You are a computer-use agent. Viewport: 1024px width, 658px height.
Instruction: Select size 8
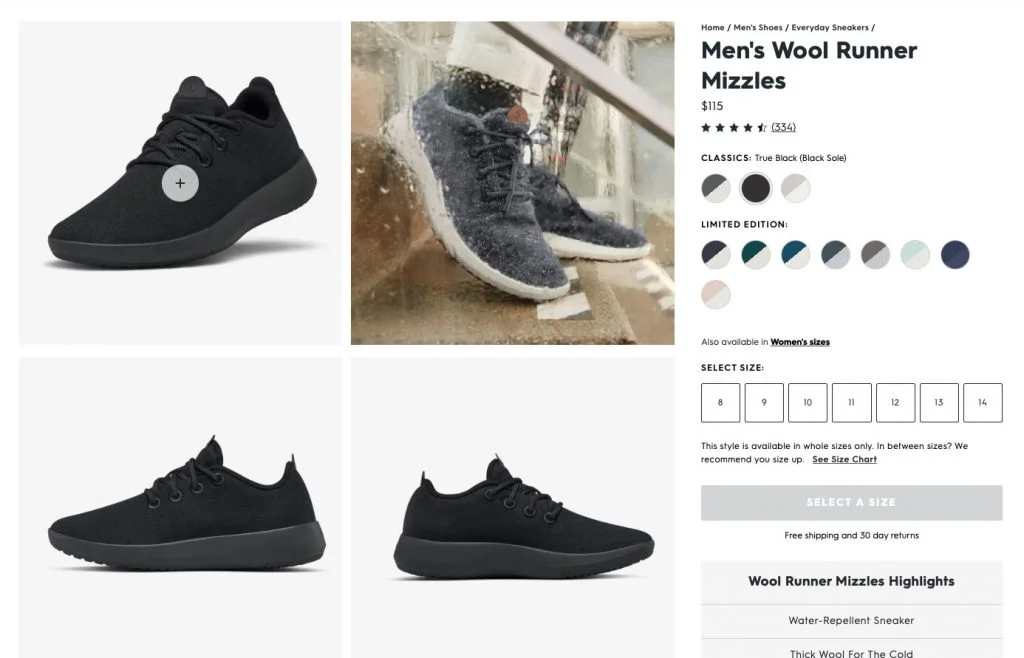[720, 402]
